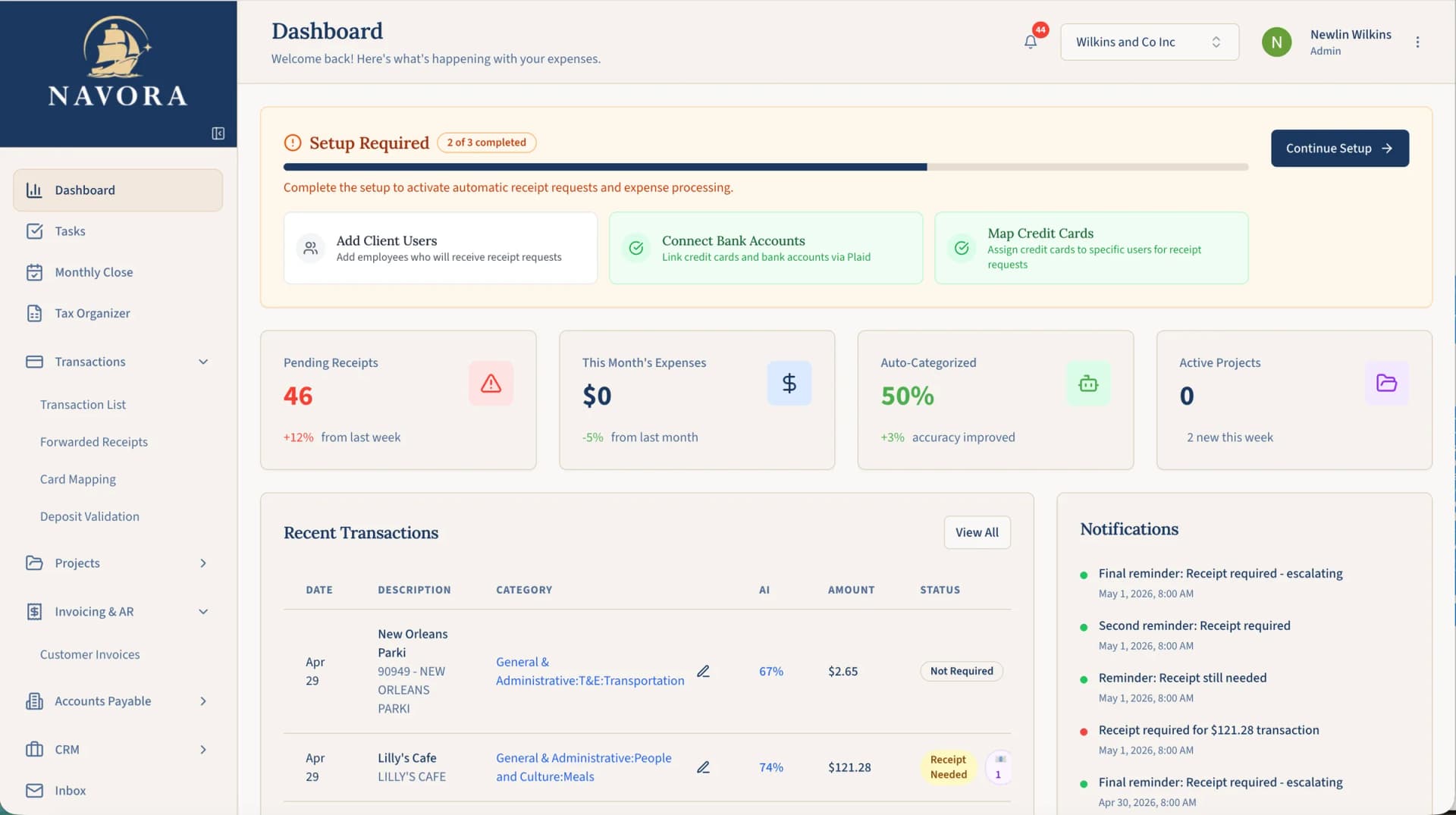Open the Add Client Users setup step
Image resolution: width=1456 pixels, height=815 pixels.
coord(440,248)
